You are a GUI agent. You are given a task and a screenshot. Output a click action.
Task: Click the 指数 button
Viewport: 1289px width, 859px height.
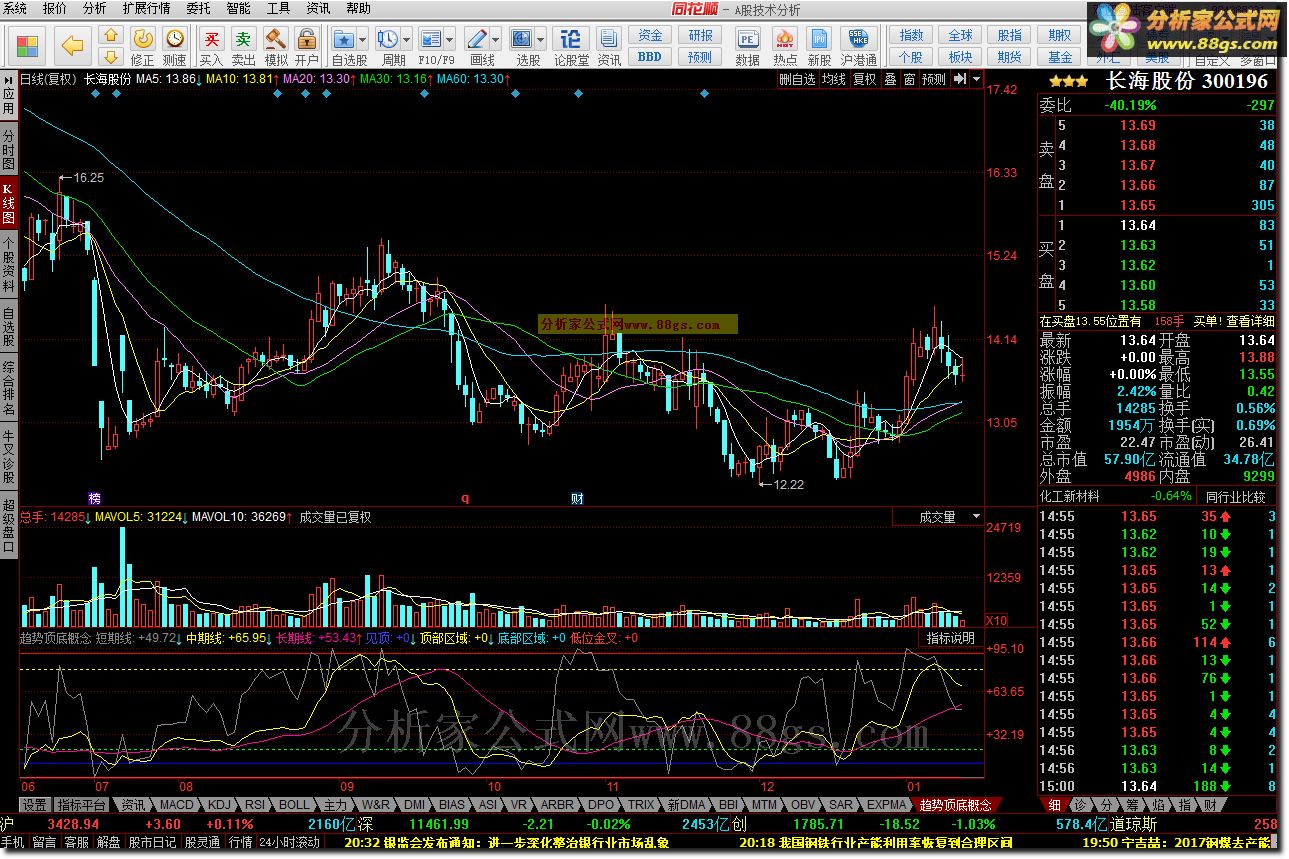tap(910, 36)
